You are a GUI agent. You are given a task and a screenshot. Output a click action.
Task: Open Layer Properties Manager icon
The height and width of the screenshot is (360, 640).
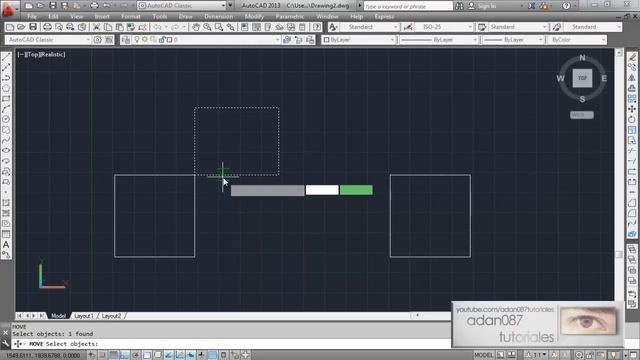click(x=125, y=40)
